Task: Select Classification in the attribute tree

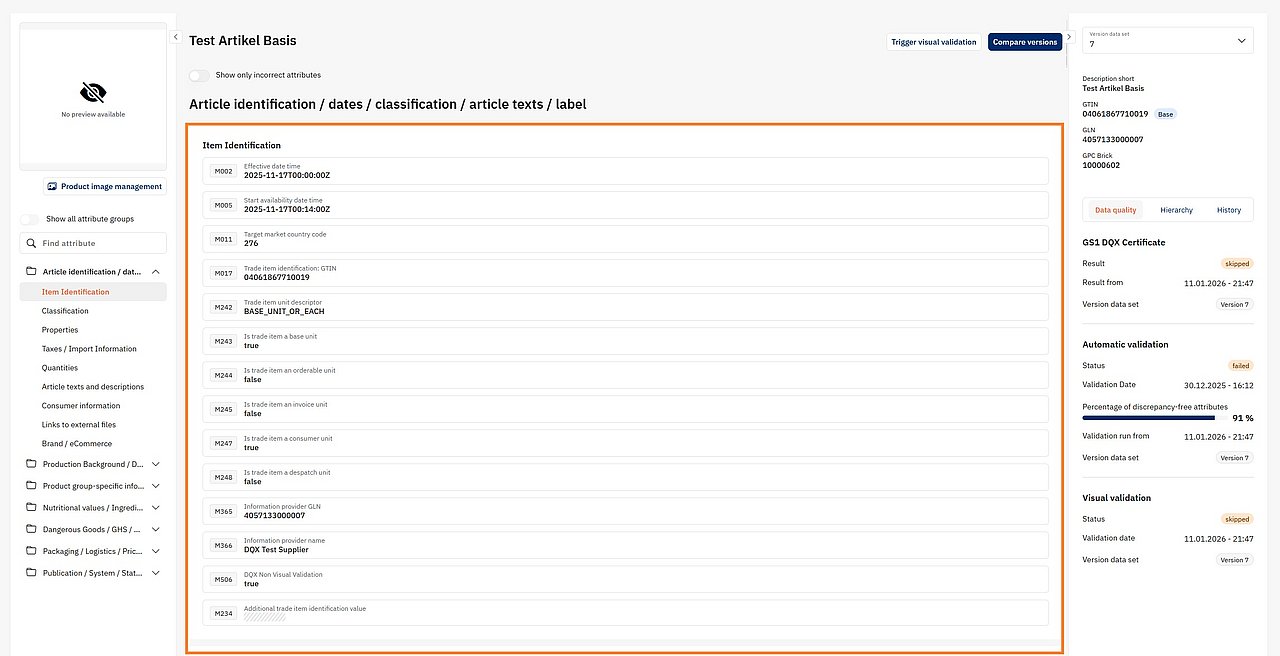Action: coord(65,311)
